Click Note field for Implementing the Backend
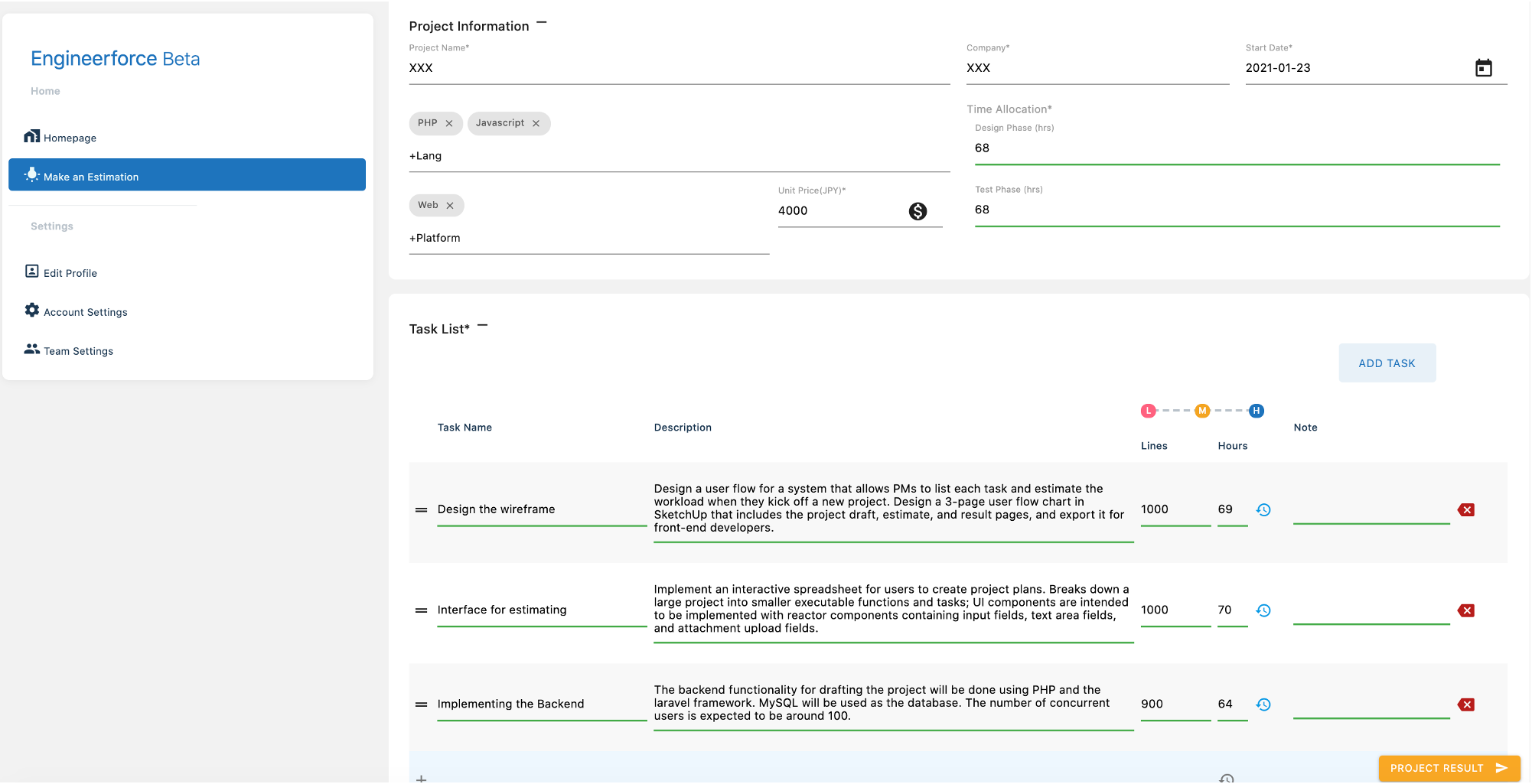The image size is (1532, 784). tap(1371, 704)
